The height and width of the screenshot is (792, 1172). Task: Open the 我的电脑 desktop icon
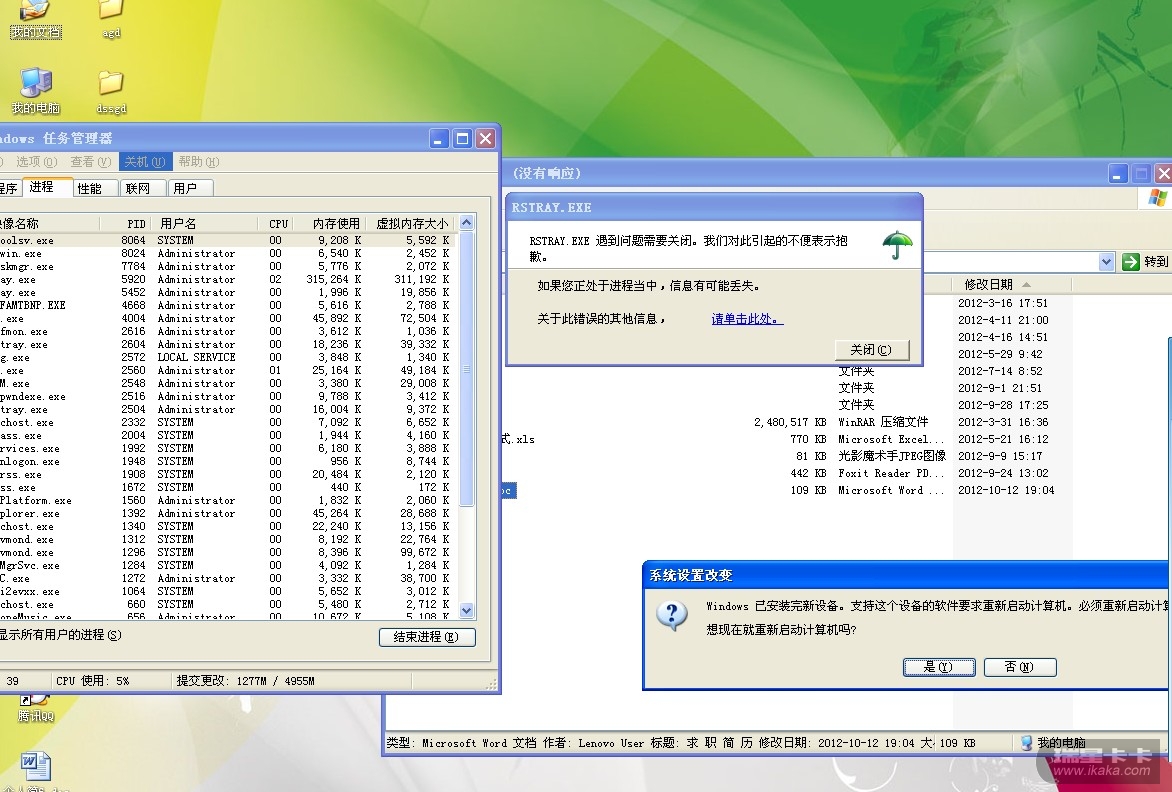36,84
